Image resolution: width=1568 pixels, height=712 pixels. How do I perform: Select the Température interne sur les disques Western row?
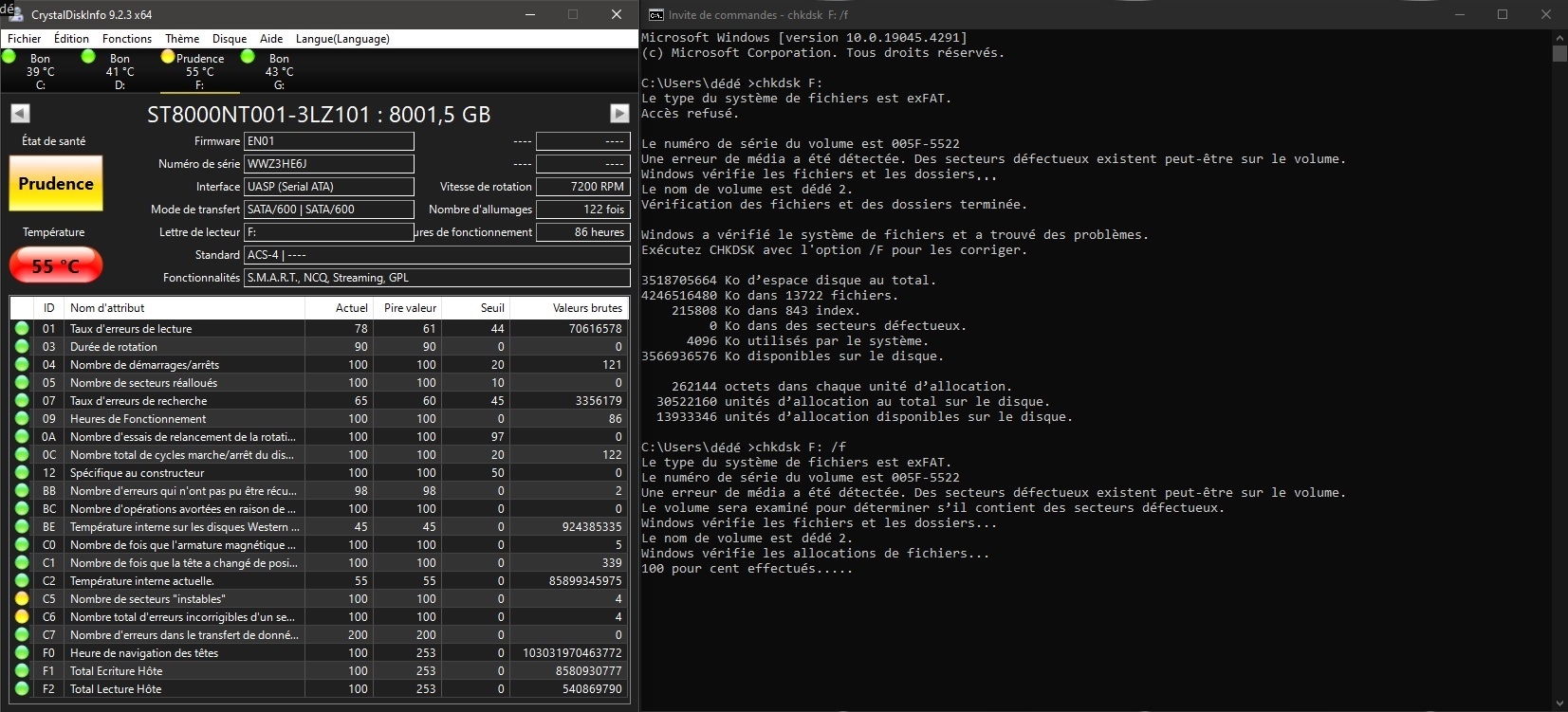[320, 527]
